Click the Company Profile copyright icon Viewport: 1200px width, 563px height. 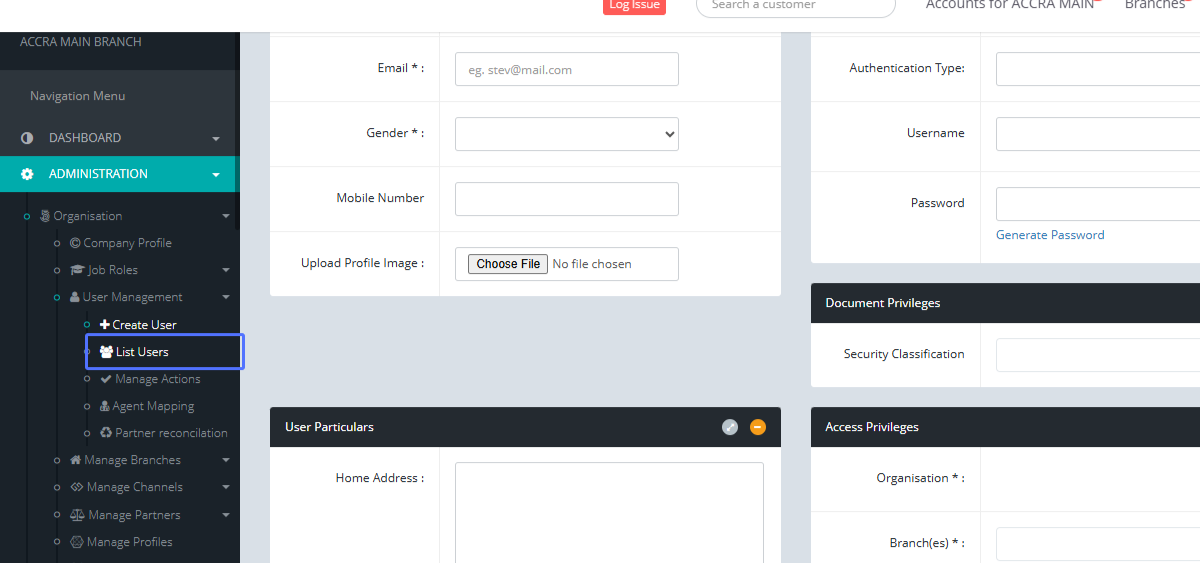75,243
